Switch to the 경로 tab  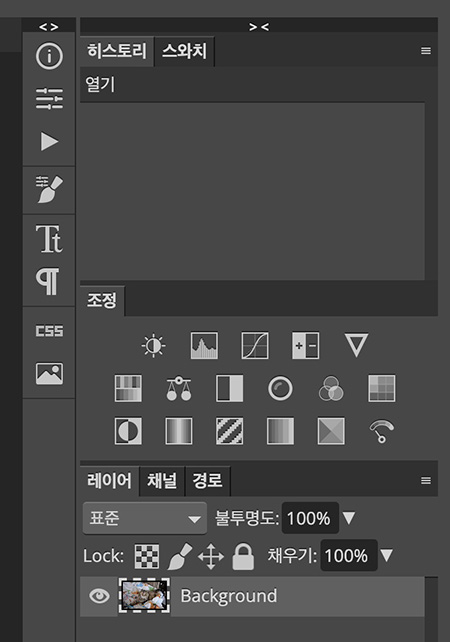(208, 481)
